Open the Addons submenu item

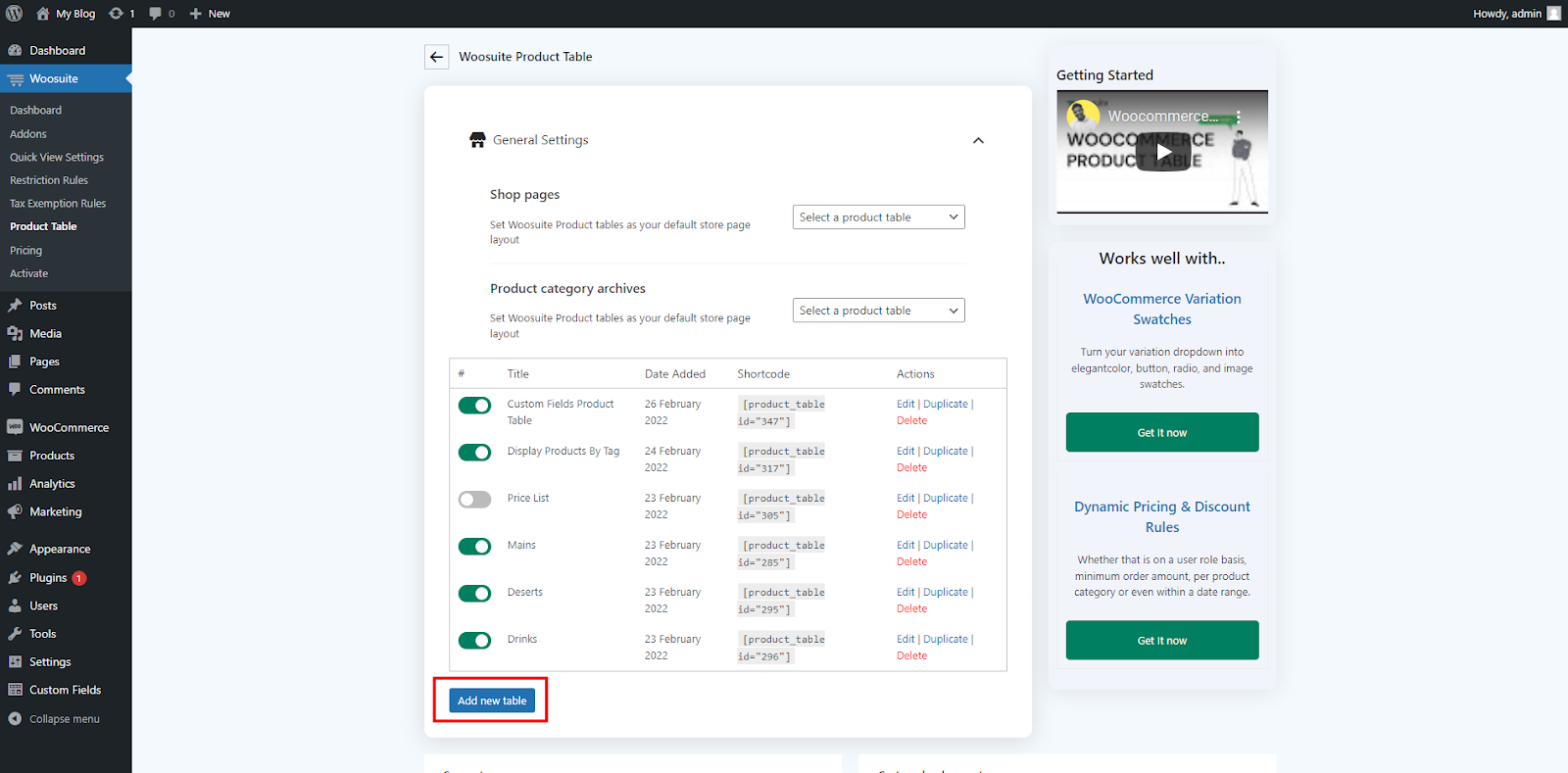28,134
